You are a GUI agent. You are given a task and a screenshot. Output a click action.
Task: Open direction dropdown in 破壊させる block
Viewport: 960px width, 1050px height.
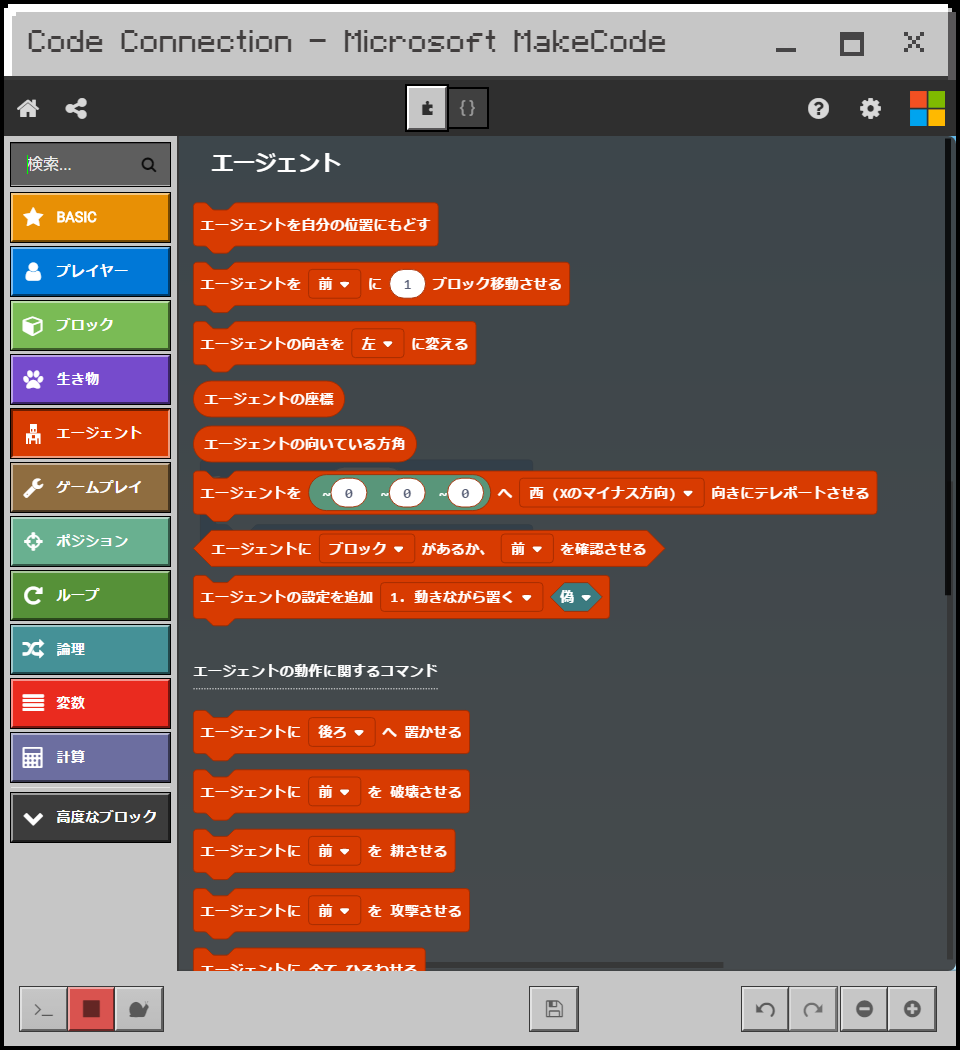pos(334,792)
